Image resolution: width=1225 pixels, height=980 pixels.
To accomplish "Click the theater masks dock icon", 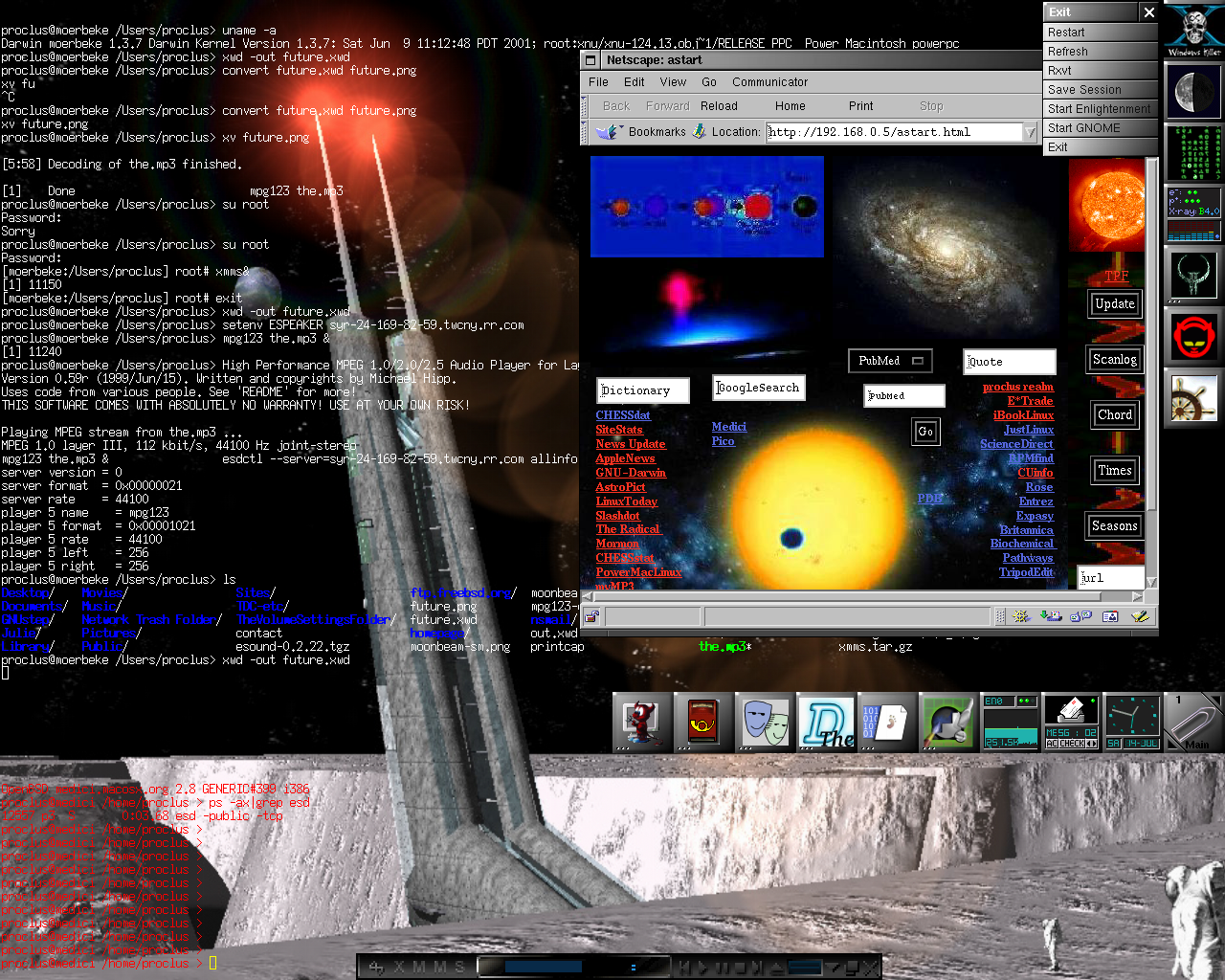I will point(764,723).
